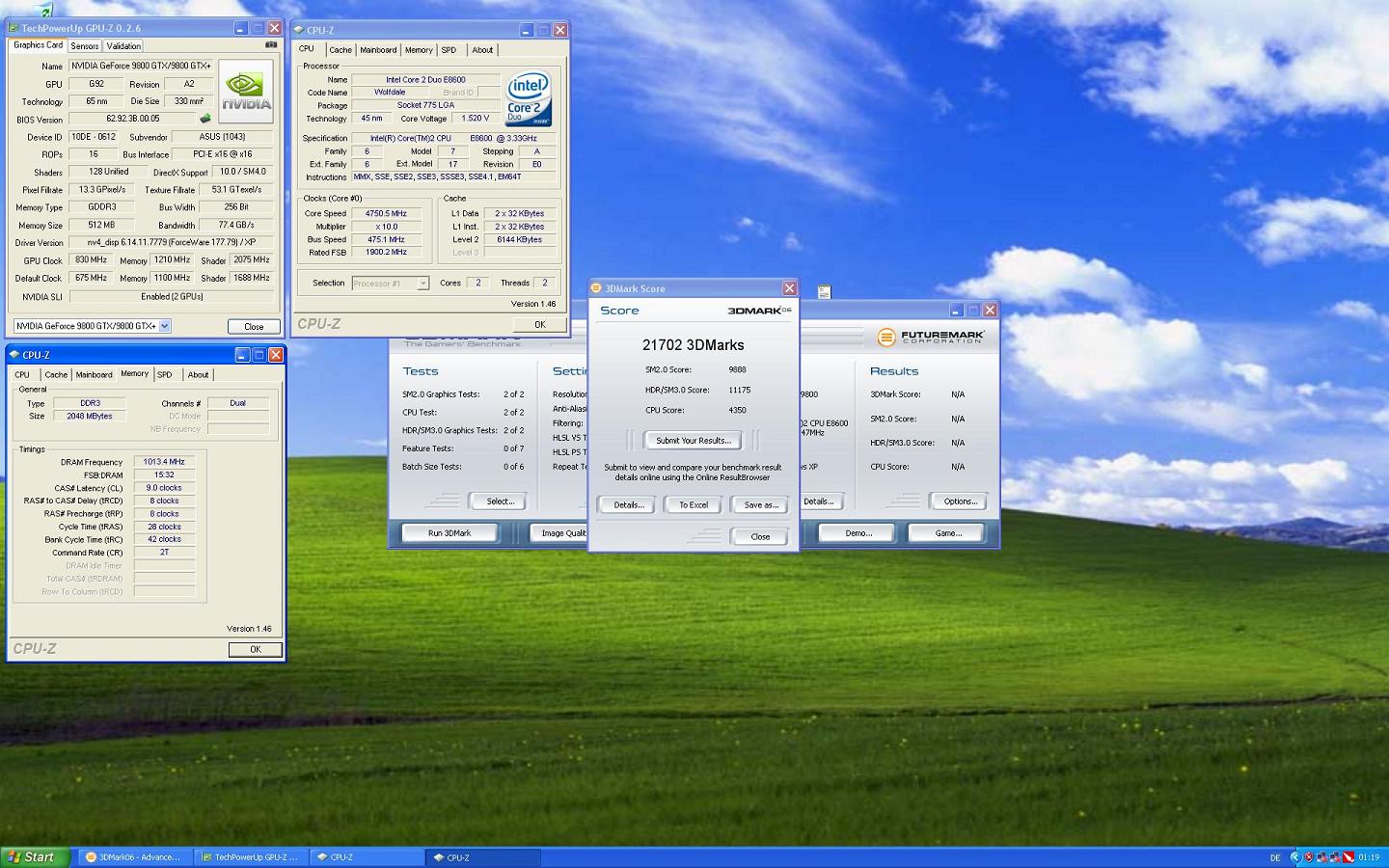Switch to the active CPU-Z taskbar button

point(481,857)
